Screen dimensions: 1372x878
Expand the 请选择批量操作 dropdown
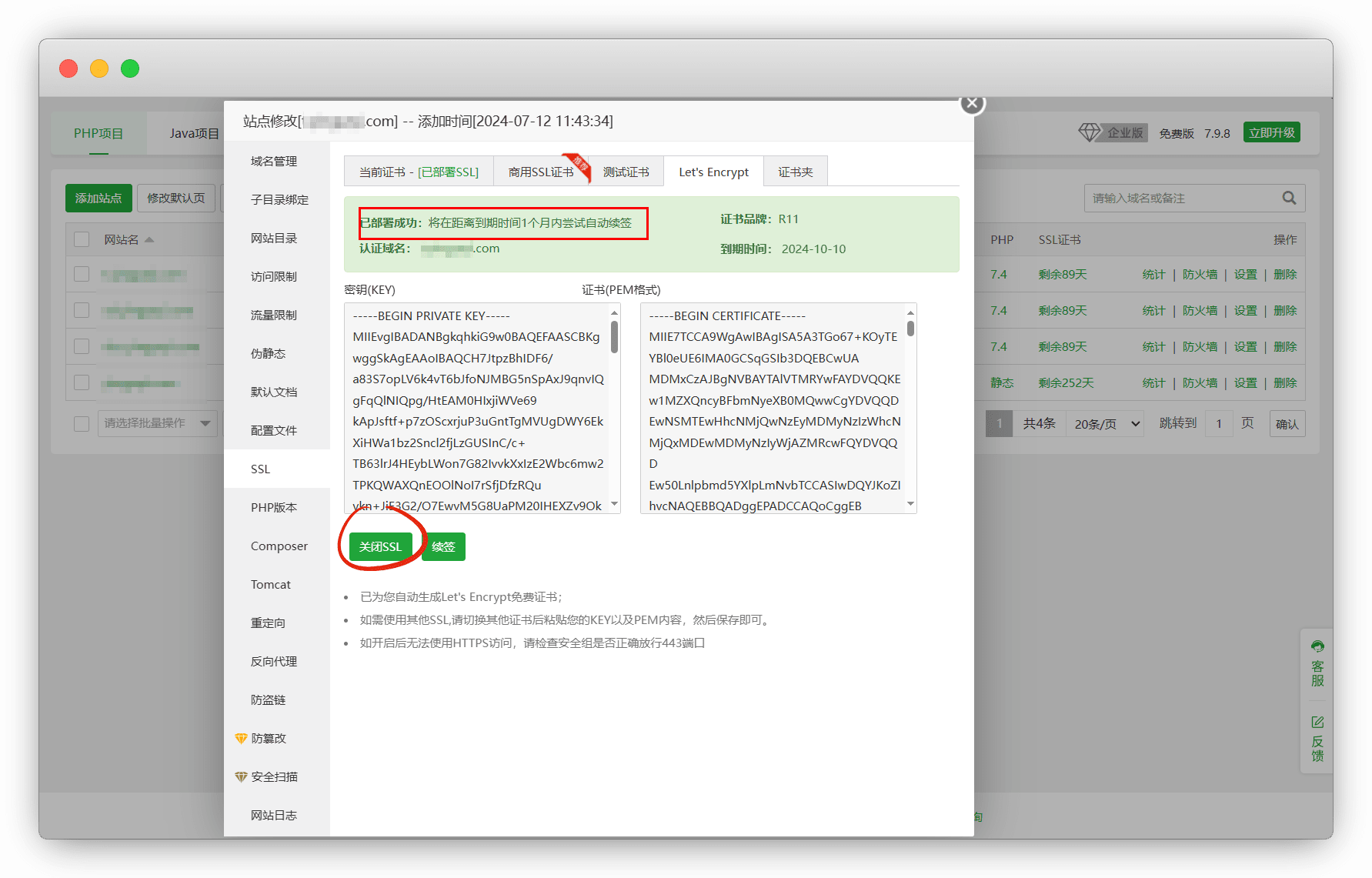coord(157,423)
